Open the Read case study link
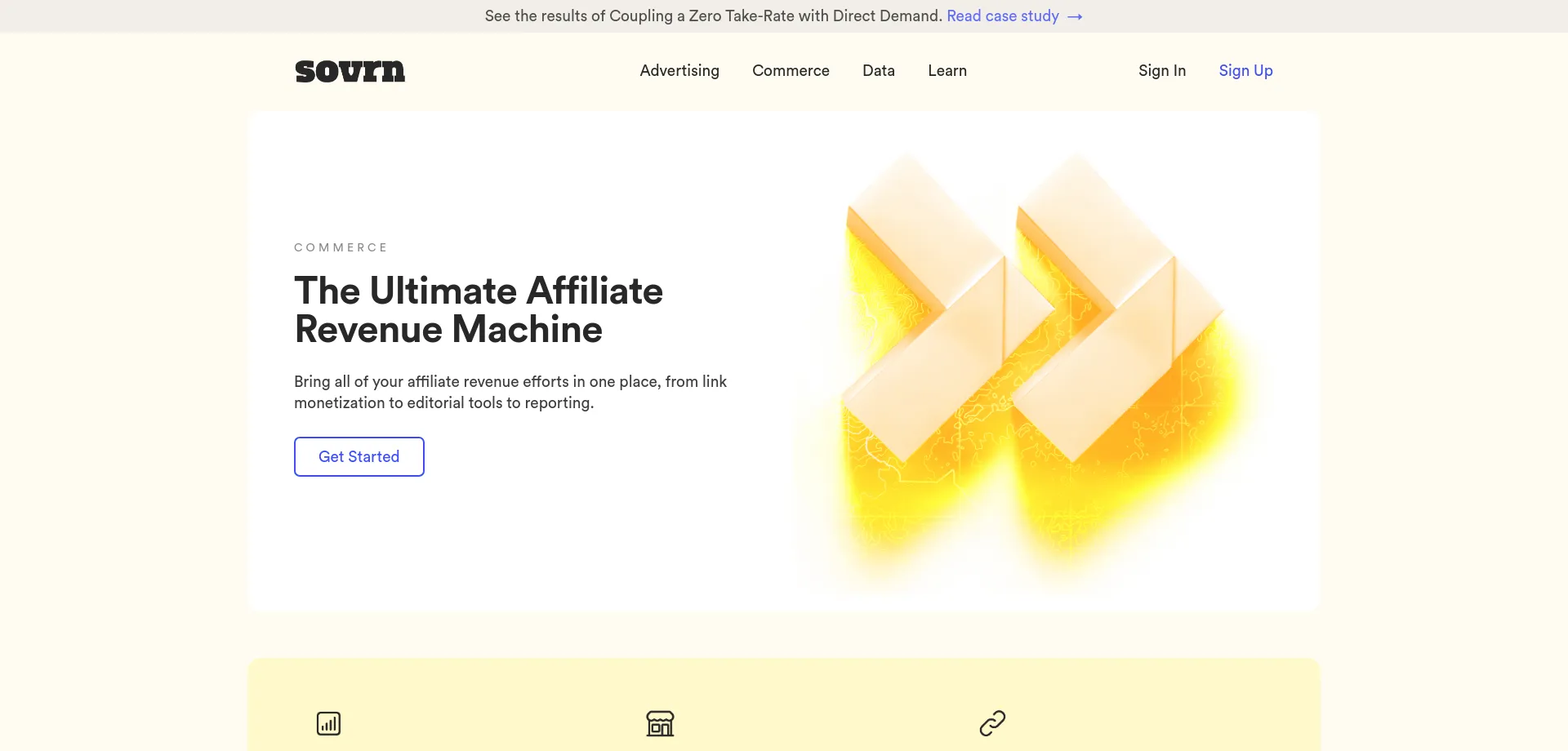The image size is (1568, 751). click(x=1002, y=16)
